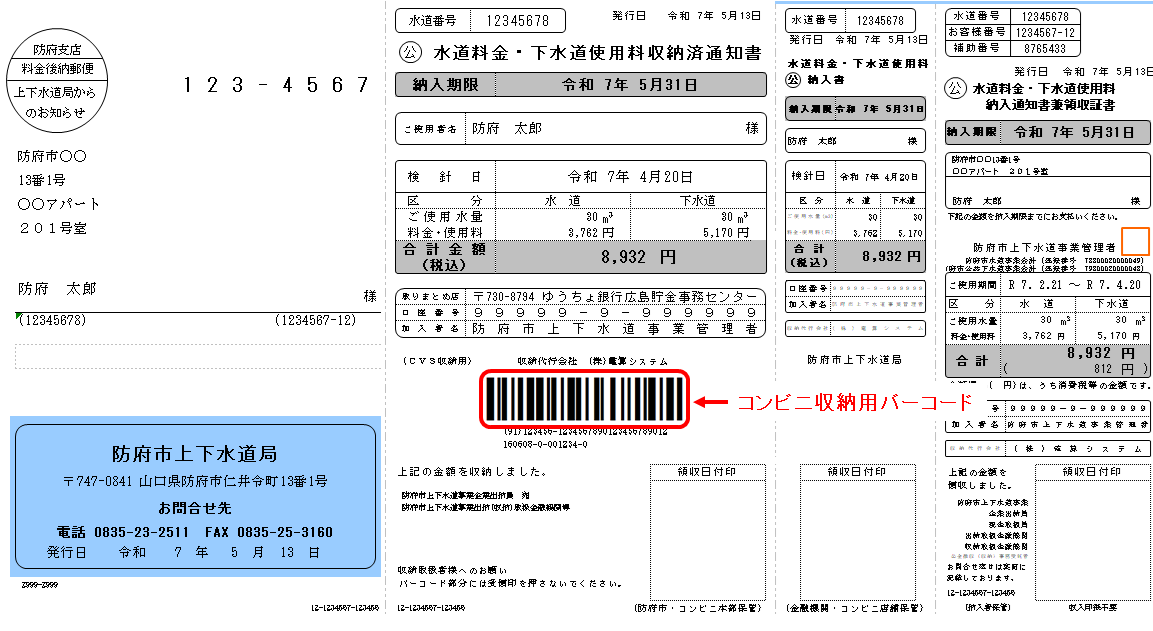Viewport: 1153px width, 631px height.
Task: Click 合計 8,932 円 on the receipt slip
Action: coord(1047,360)
